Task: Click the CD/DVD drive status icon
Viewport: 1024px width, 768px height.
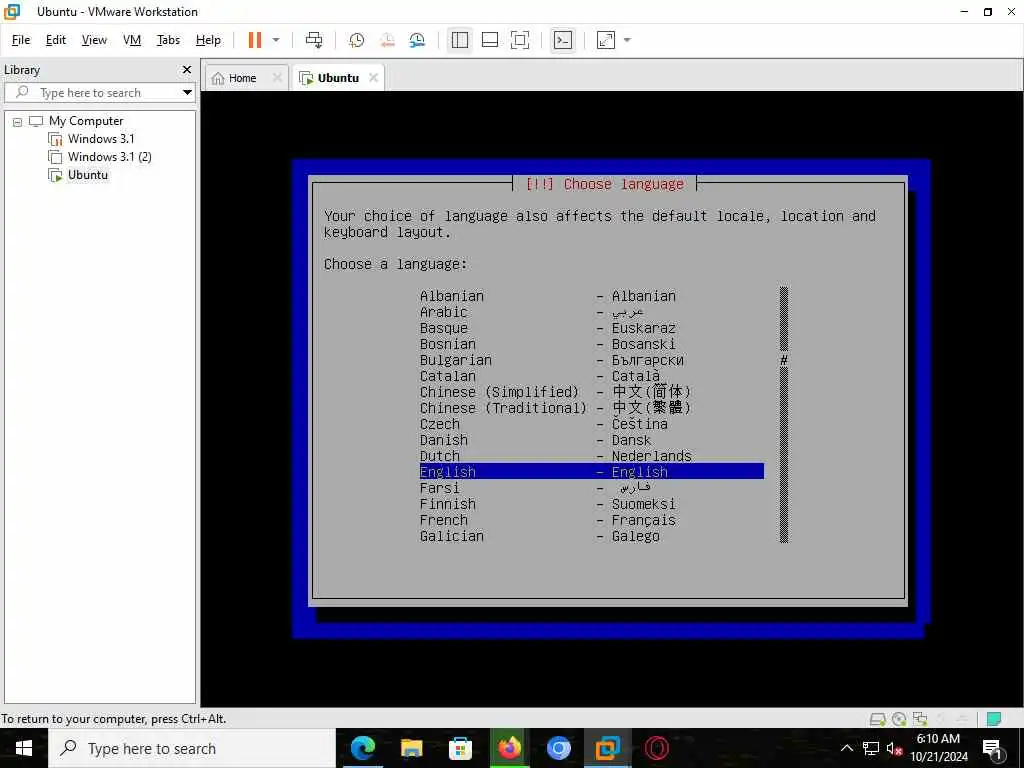Action: (x=899, y=719)
